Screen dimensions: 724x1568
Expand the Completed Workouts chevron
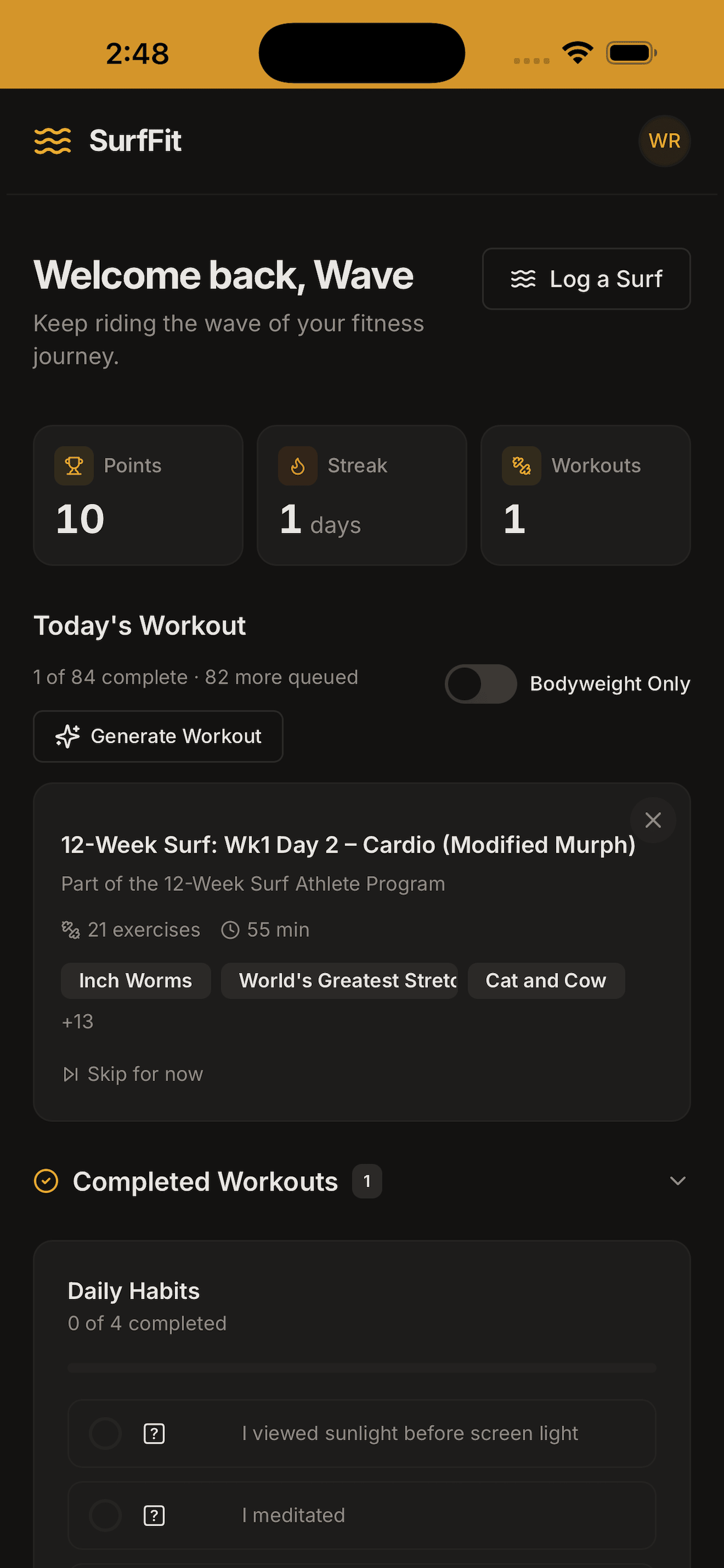coord(677,1181)
